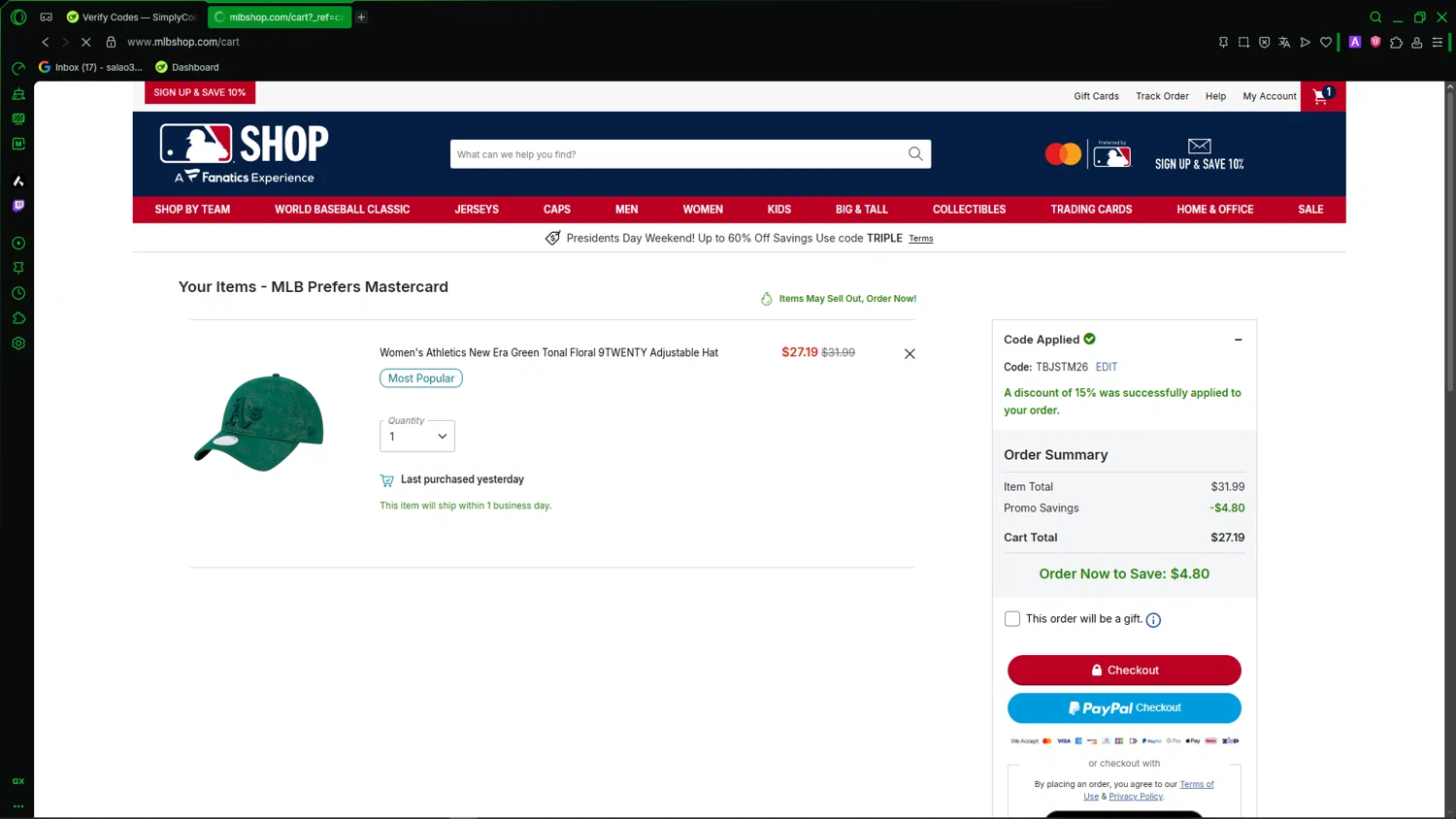Switch to Verify Codes SimplyCodes tab
This screenshot has height=819, width=1456.
(x=132, y=16)
